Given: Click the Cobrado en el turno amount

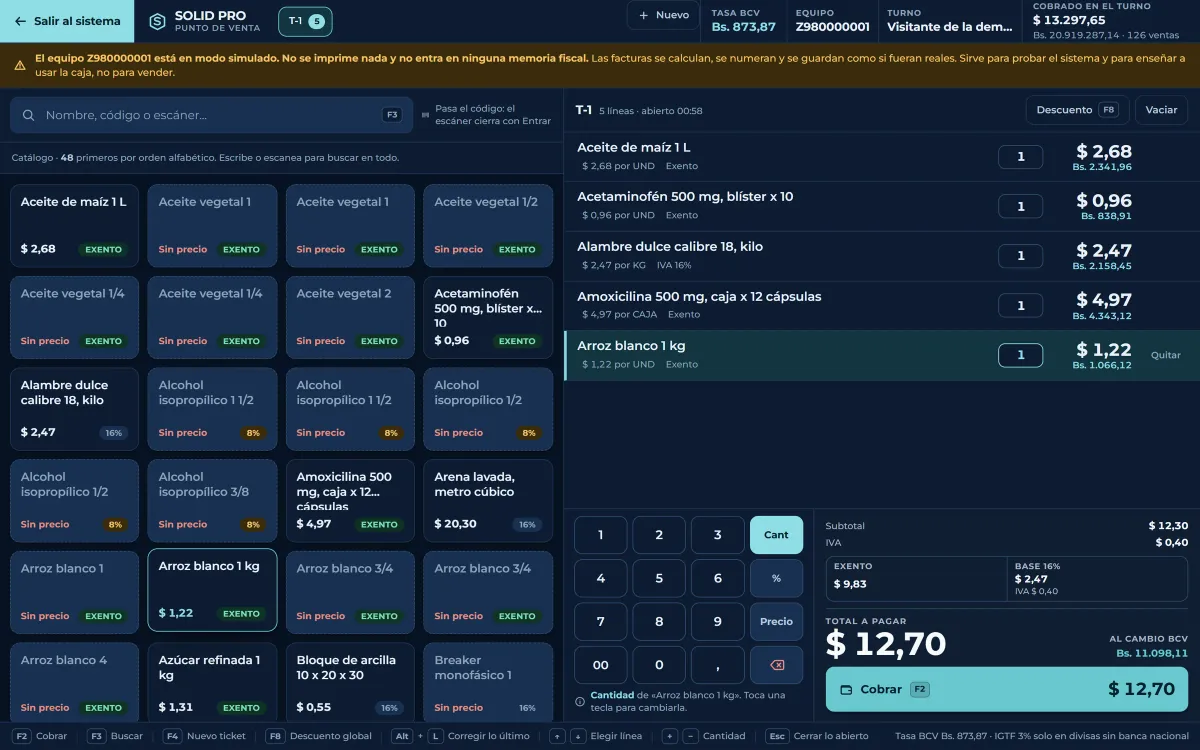Looking at the screenshot, I should [1069, 20].
